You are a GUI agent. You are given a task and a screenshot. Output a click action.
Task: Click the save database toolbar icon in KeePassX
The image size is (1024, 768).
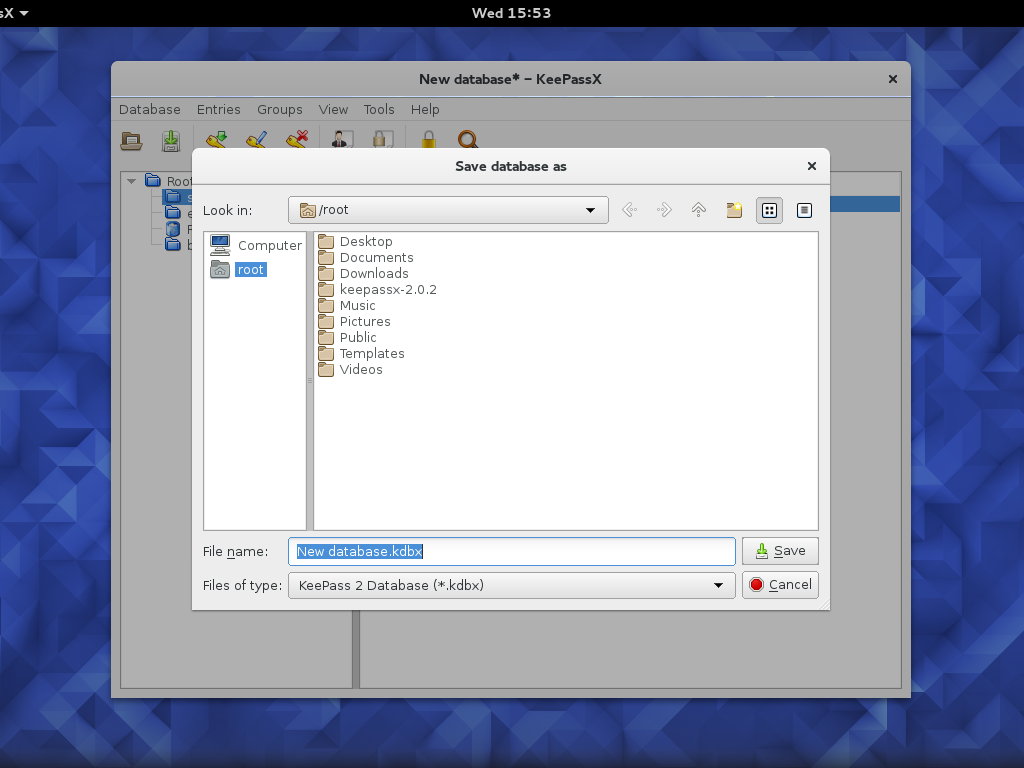[171, 140]
